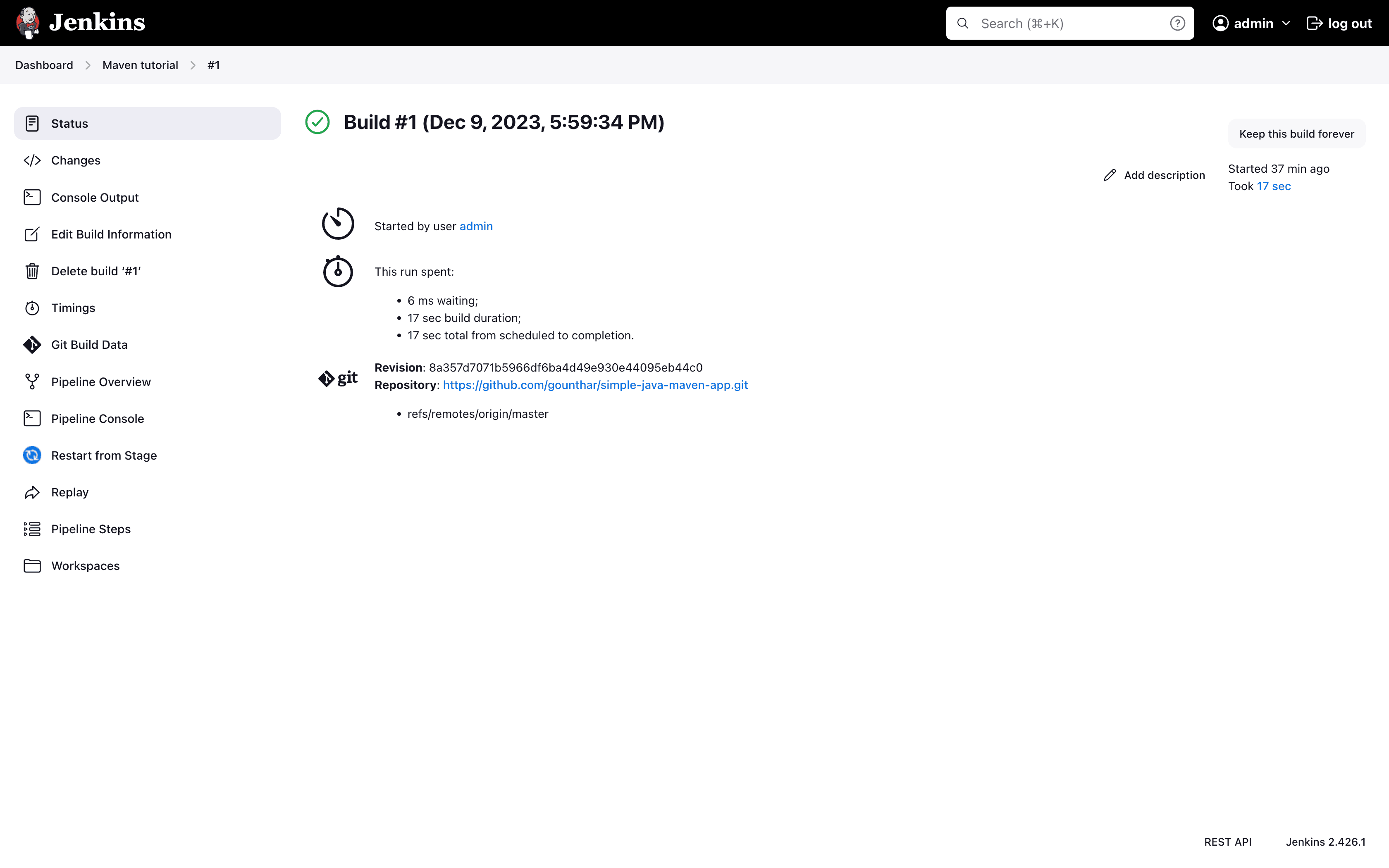
Task: Click the Keep this build forever button
Action: pos(1297,133)
